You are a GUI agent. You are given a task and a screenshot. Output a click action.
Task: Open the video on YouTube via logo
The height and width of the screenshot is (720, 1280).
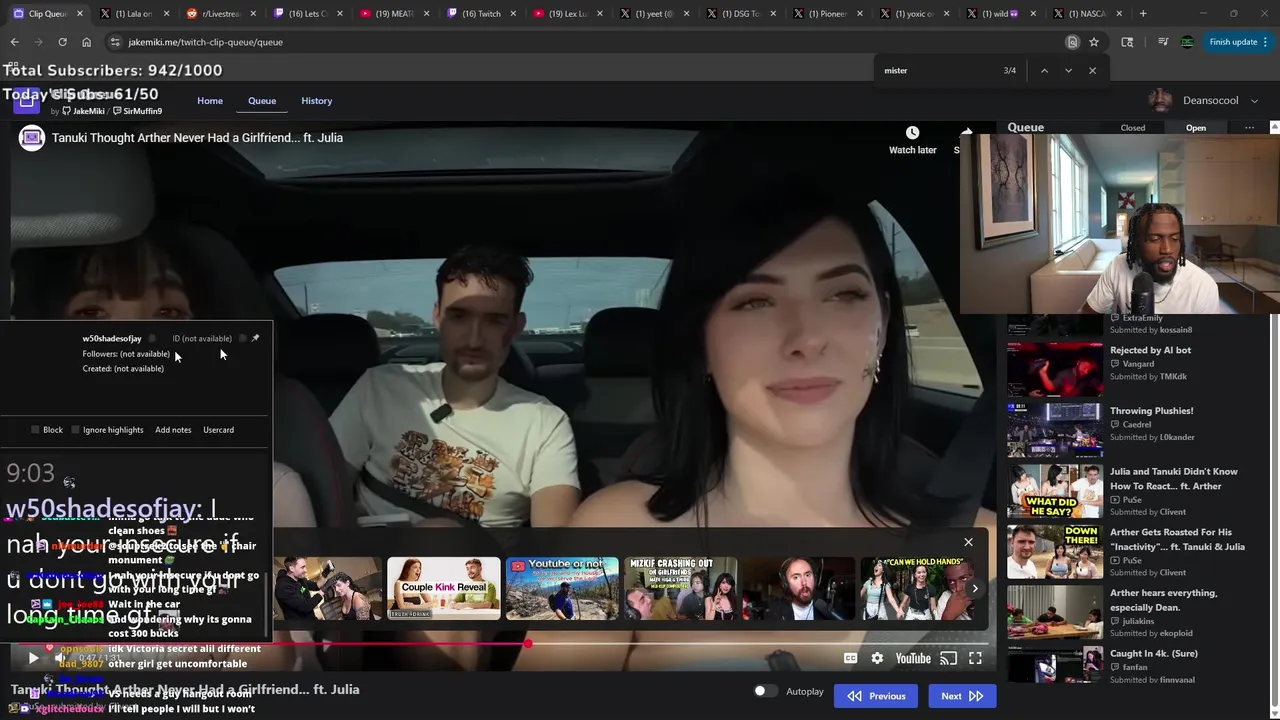tap(913, 658)
